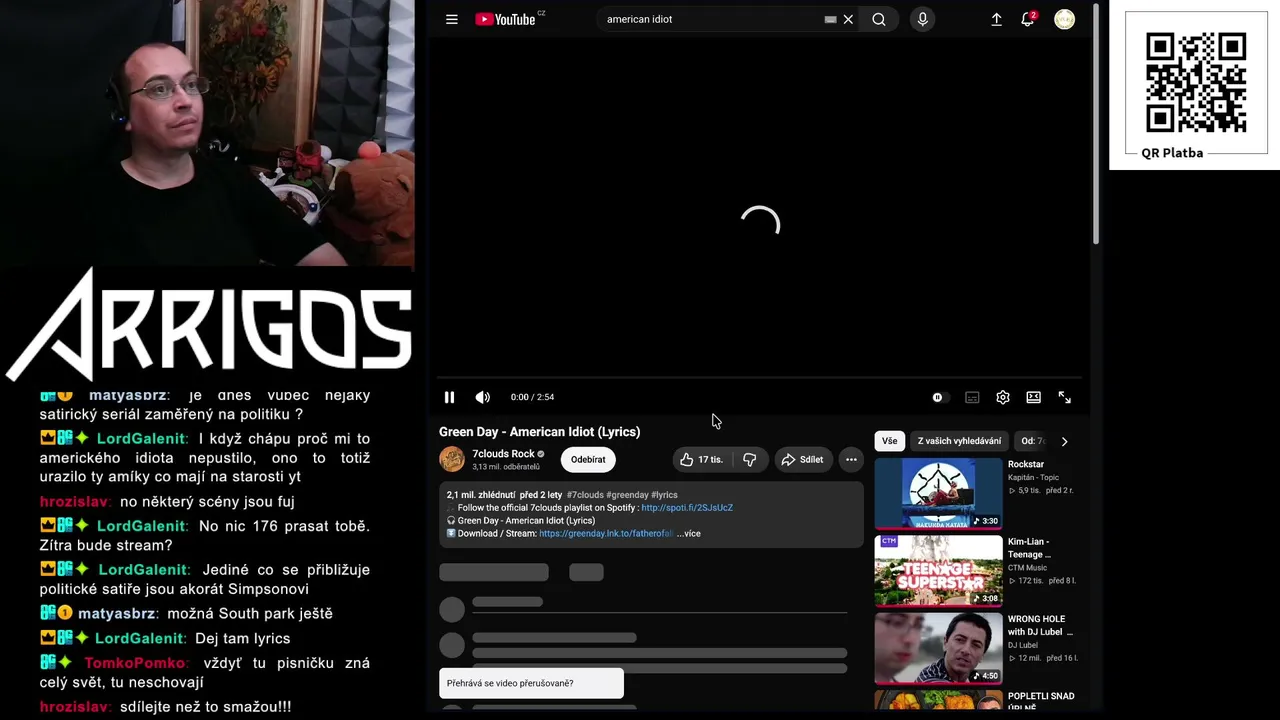Expand the description with '...více'
The image size is (1280, 720).
click(689, 534)
